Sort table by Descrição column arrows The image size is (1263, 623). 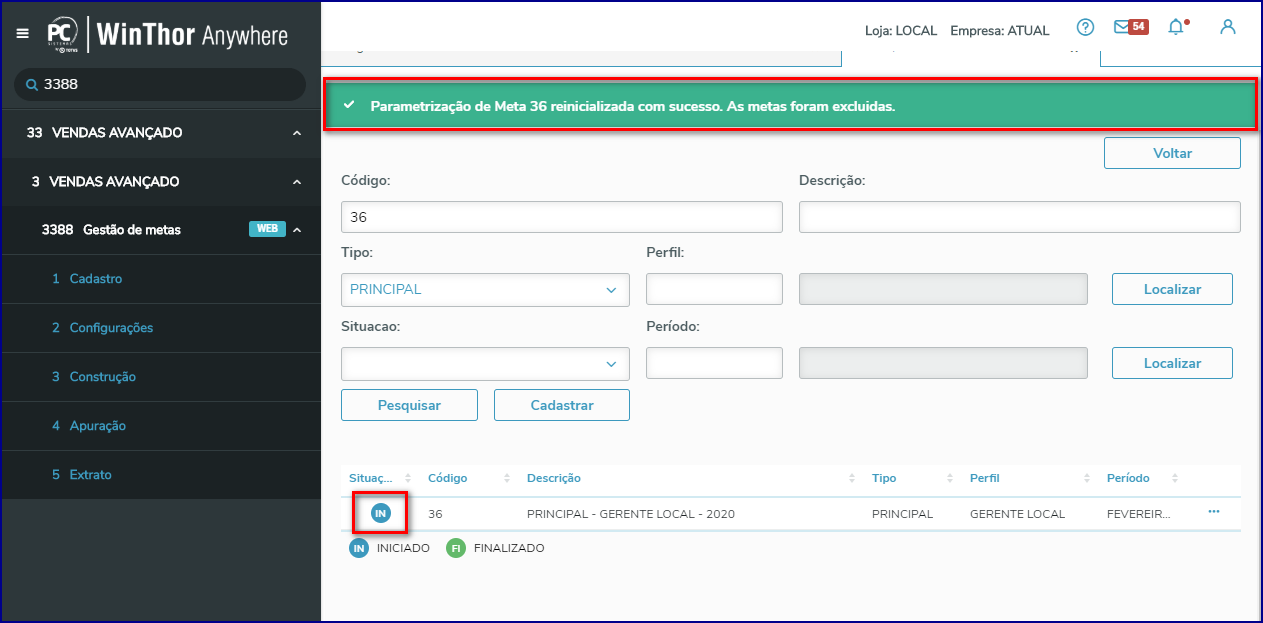point(852,478)
